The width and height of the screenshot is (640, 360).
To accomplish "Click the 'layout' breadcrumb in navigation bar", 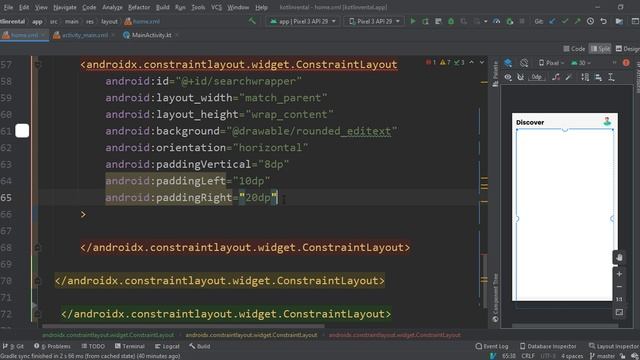I will coord(109,22).
